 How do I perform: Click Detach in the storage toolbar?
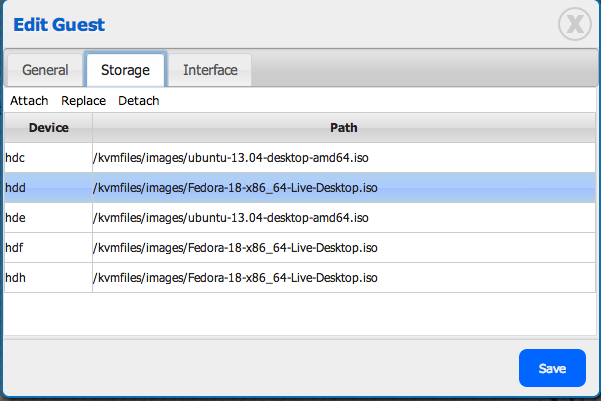(x=138, y=101)
